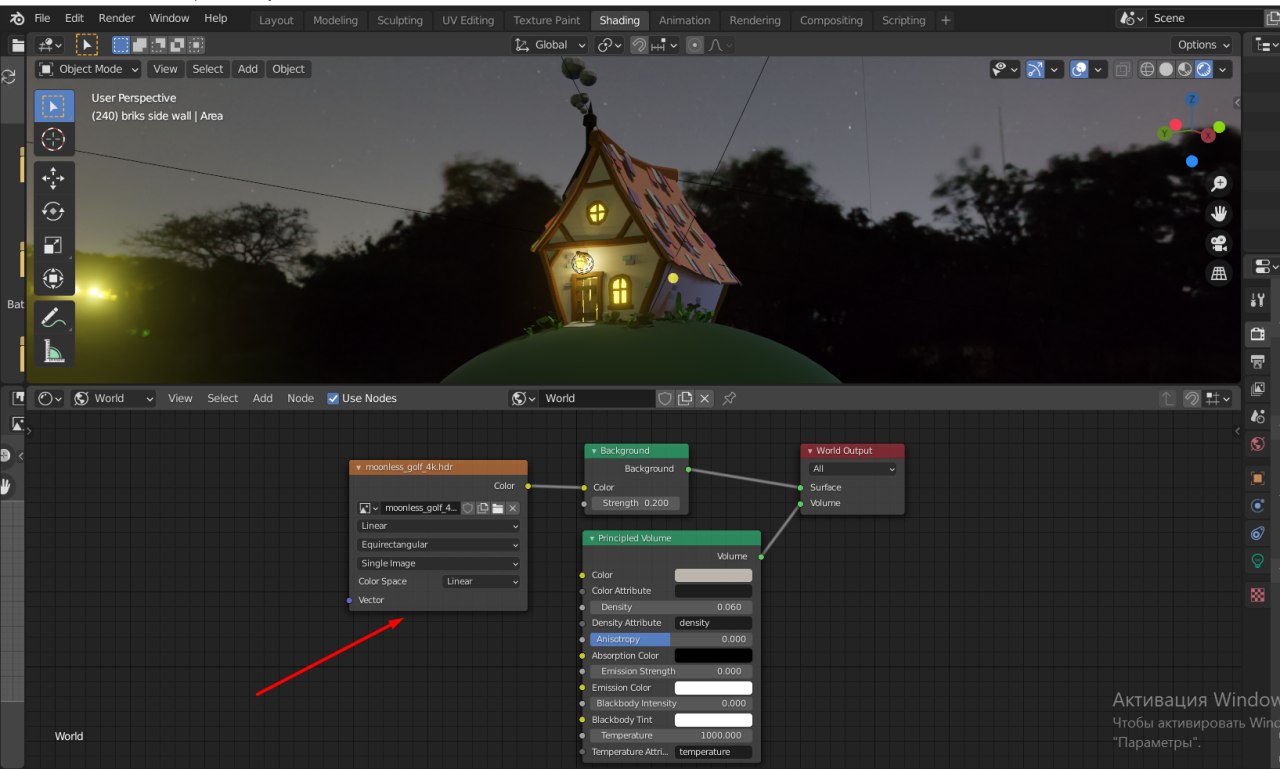This screenshot has height=769, width=1280.
Task: Toggle viewport overlays display
Action: tap(1079, 70)
